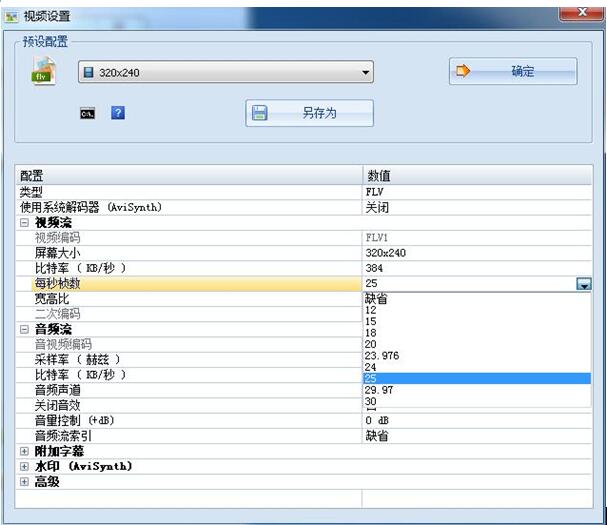Click the FLV file format icon
This screenshot has width=607, height=525.
[41, 72]
